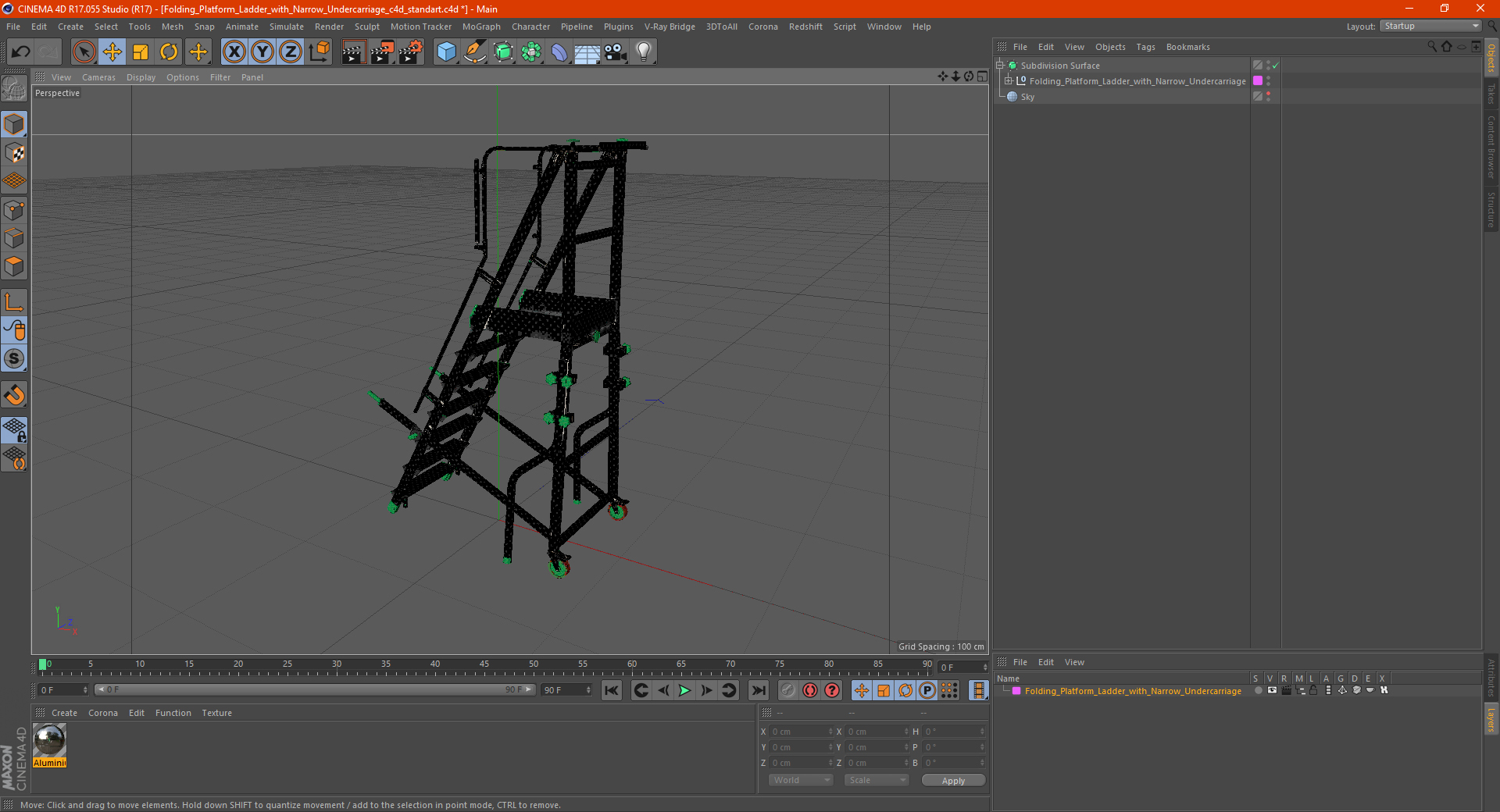
Task: Toggle Y axis lock
Action: 262,52
